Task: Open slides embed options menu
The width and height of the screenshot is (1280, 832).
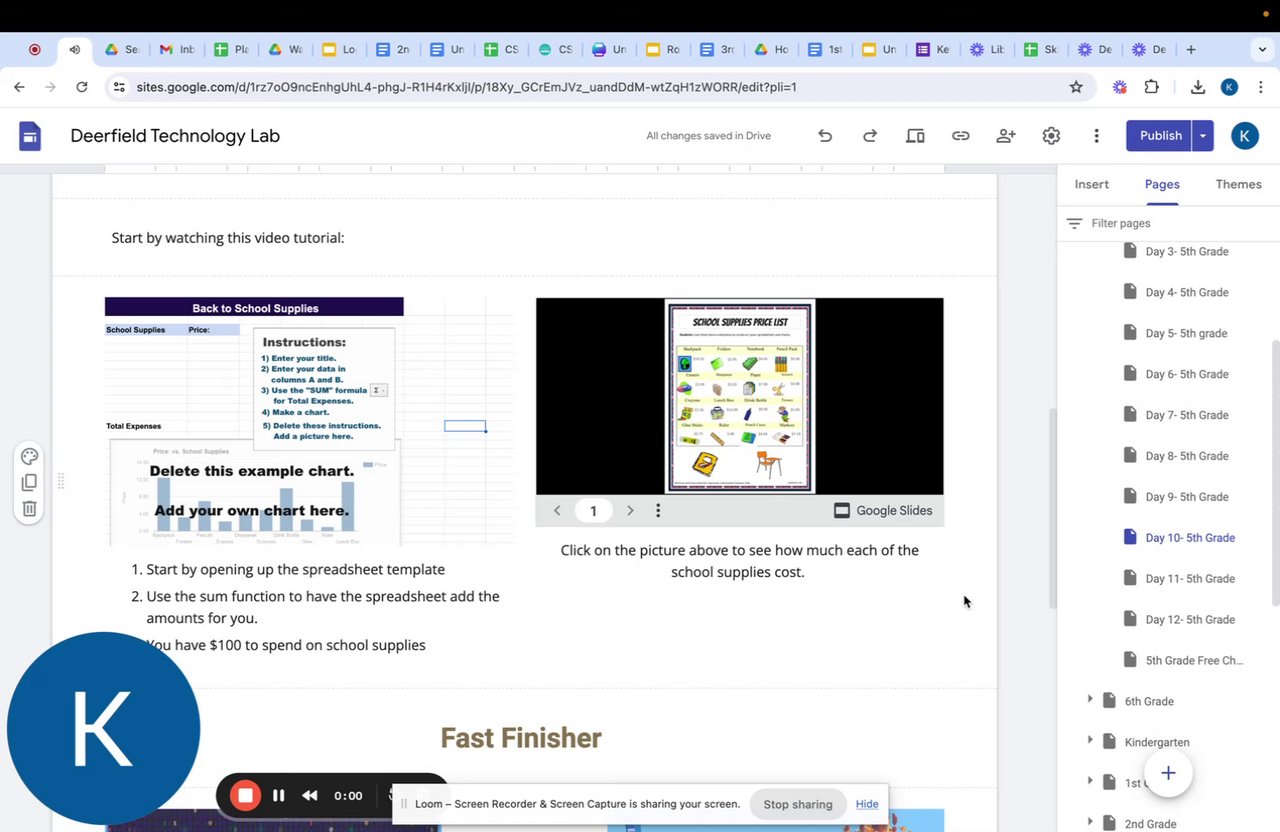Action: pyautogui.click(x=658, y=510)
